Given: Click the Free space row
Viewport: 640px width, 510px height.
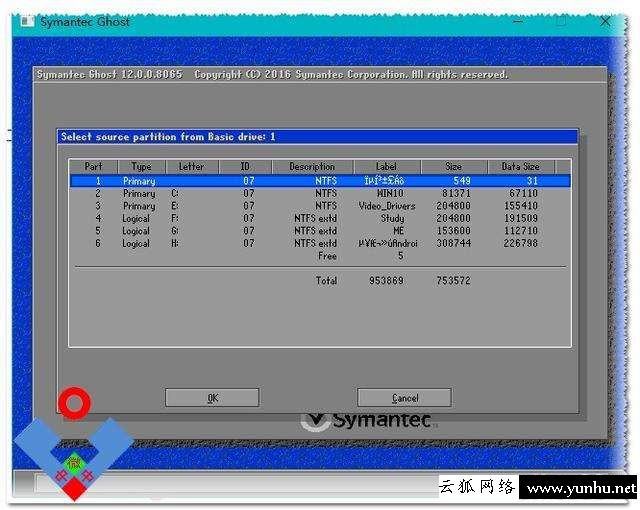Looking at the screenshot, I should click(320, 256).
